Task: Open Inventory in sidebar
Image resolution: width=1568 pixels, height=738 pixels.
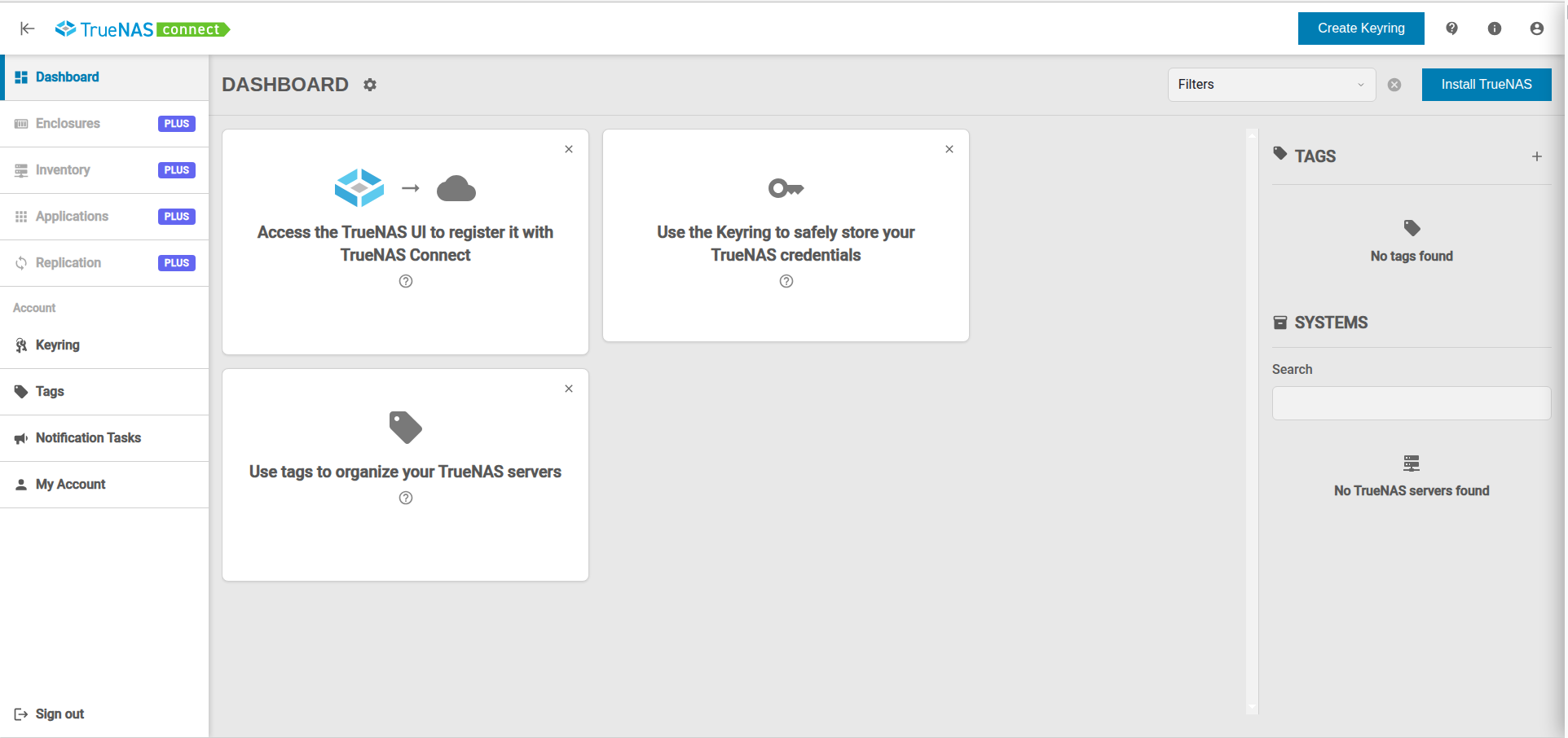Action: click(104, 170)
